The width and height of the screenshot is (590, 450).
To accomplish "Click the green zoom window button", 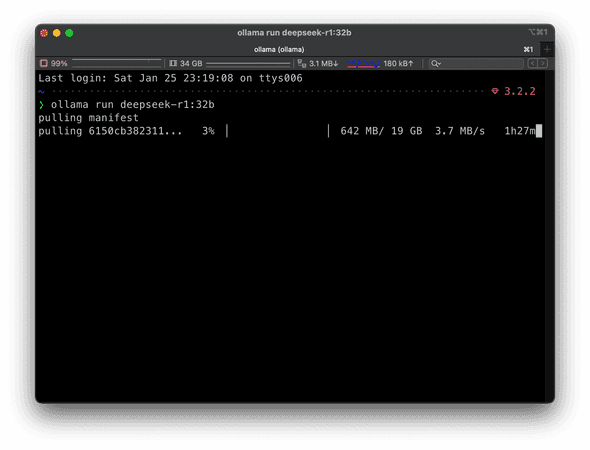I will pyautogui.click(x=69, y=33).
